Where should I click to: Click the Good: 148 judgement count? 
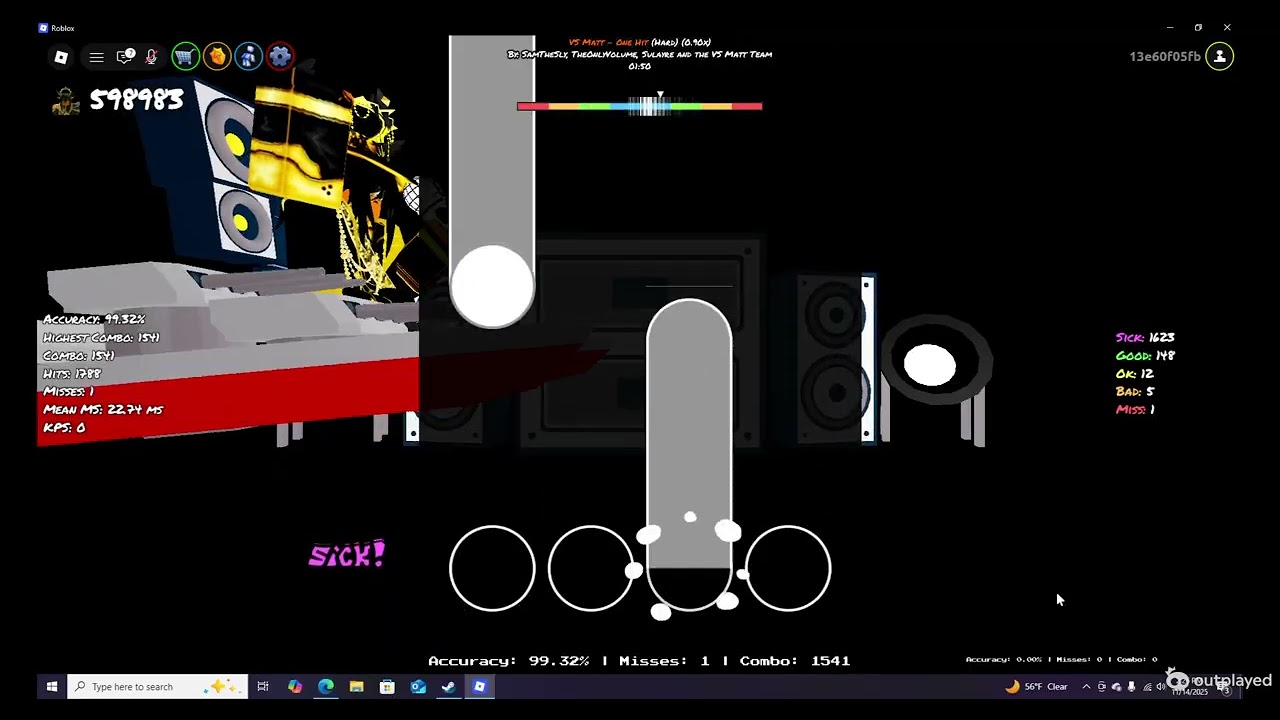pyautogui.click(x=1145, y=356)
